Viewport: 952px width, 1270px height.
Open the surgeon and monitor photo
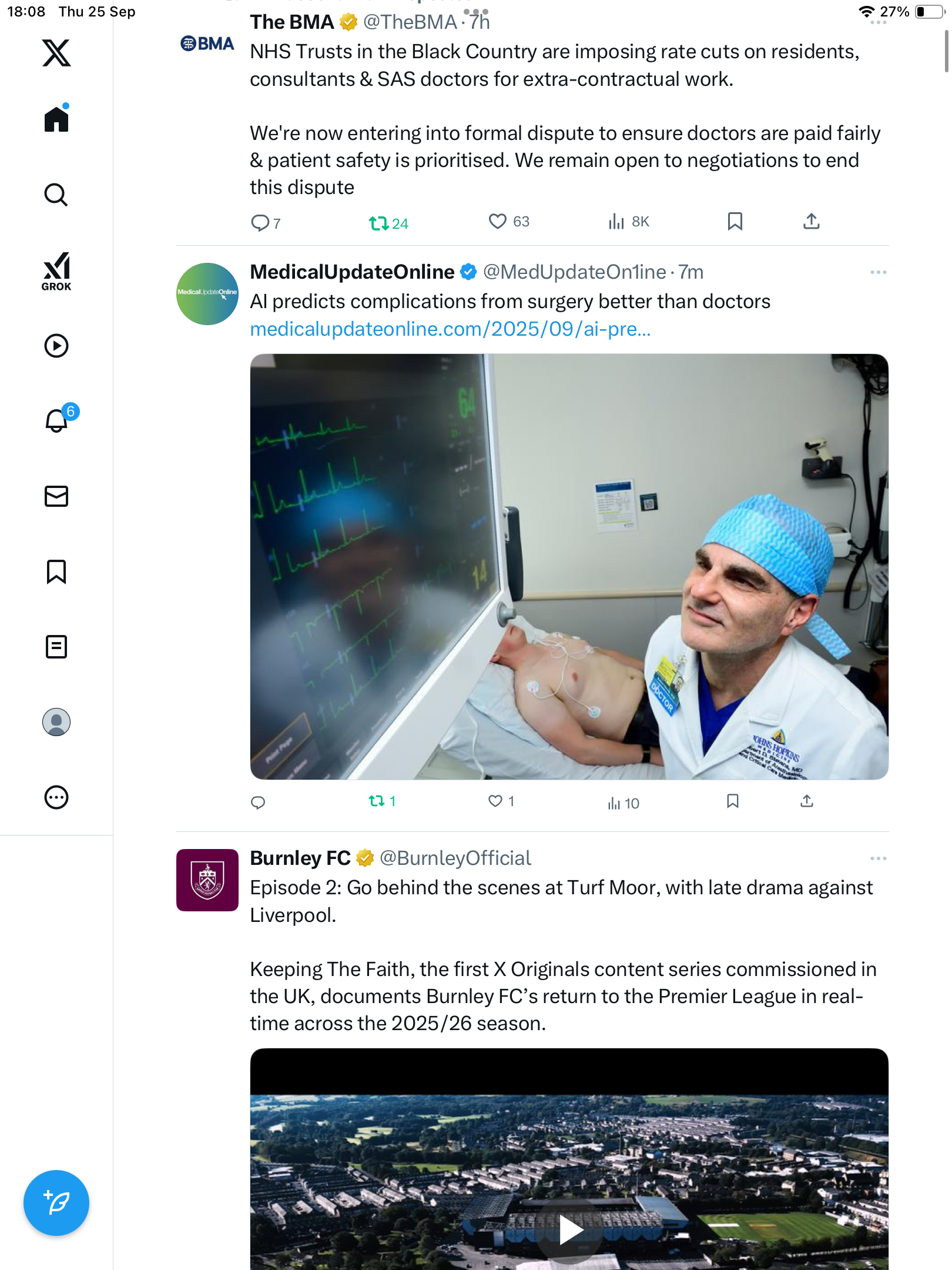coord(569,566)
